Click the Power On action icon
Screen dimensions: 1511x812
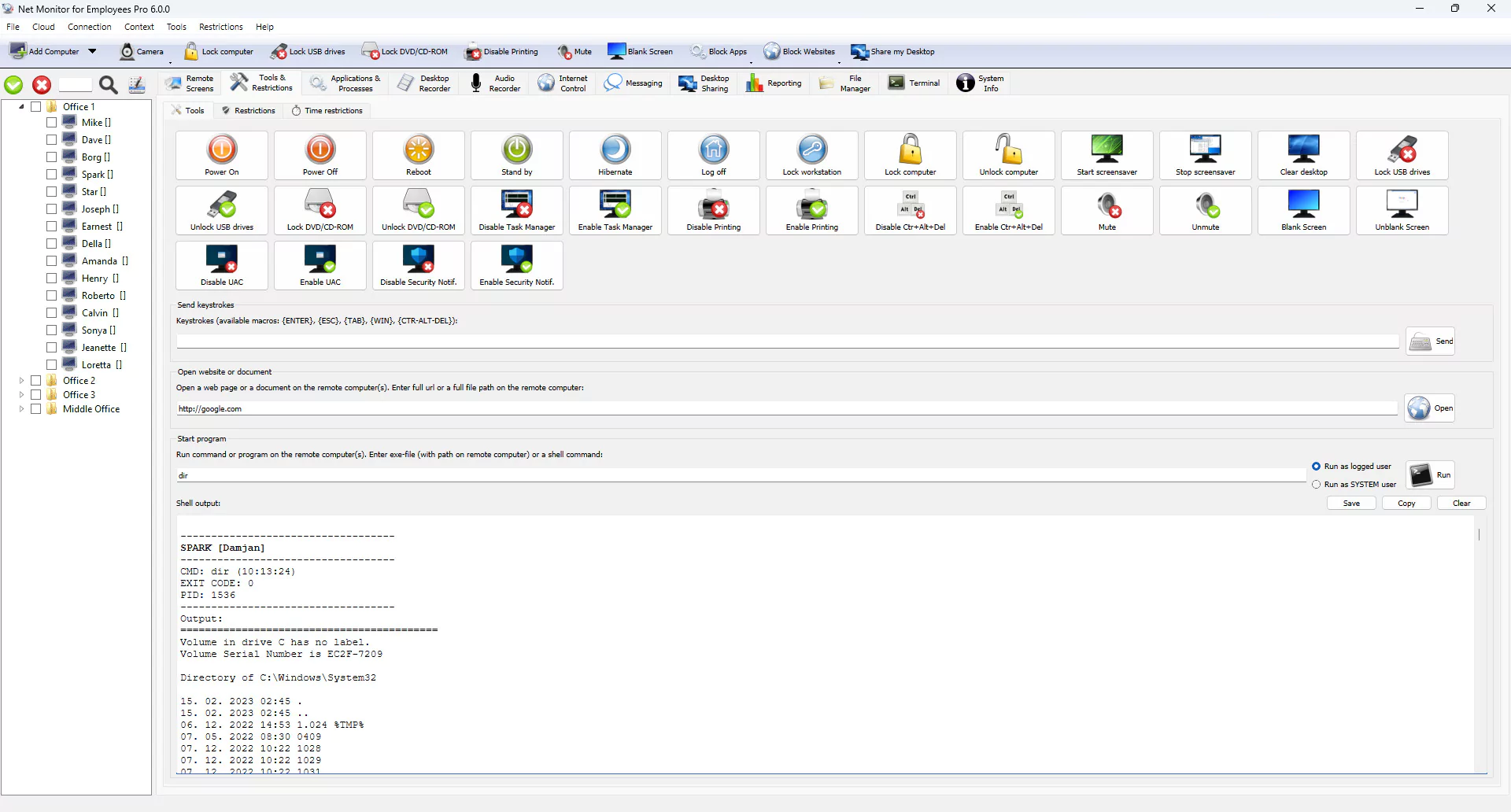pyautogui.click(x=221, y=155)
